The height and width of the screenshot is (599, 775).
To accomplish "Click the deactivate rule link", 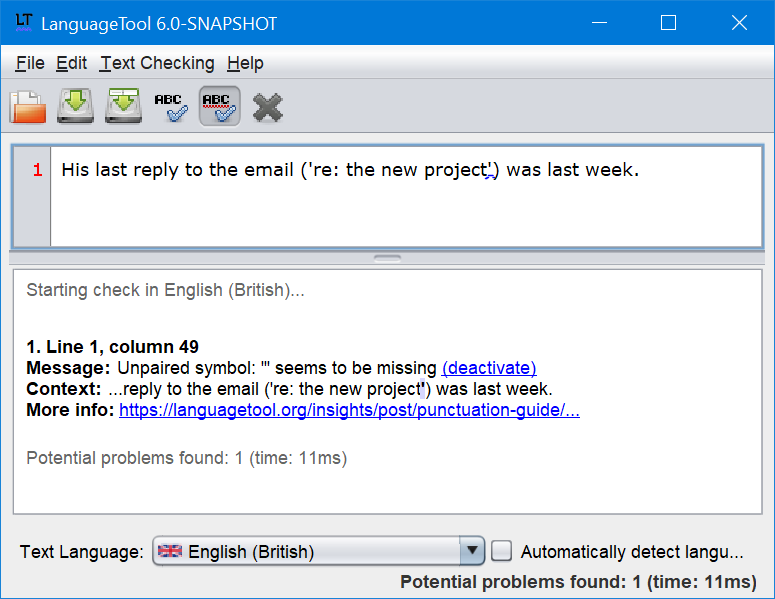I will click(489, 368).
